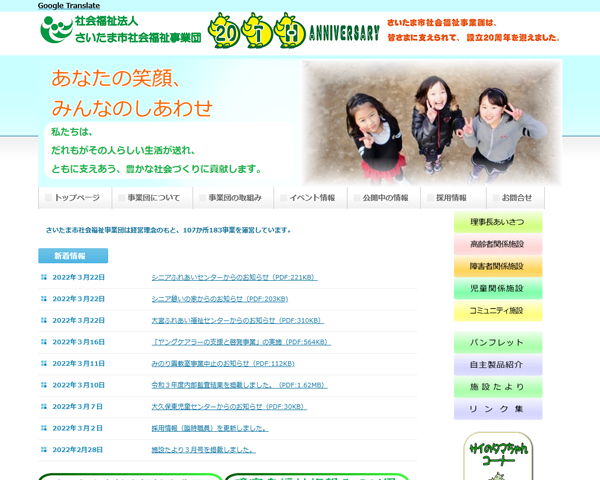Open the 採用情報 menu tab
The height and width of the screenshot is (480, 600).
tap(453, 198)
